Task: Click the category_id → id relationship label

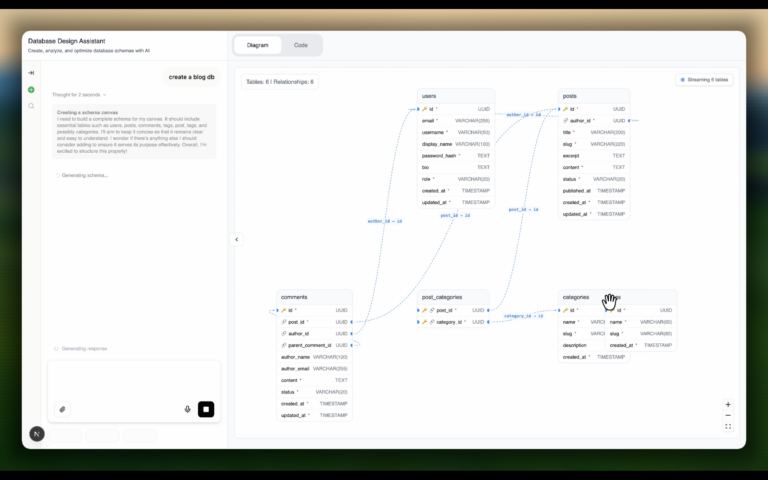Action: tap(524, 316)
